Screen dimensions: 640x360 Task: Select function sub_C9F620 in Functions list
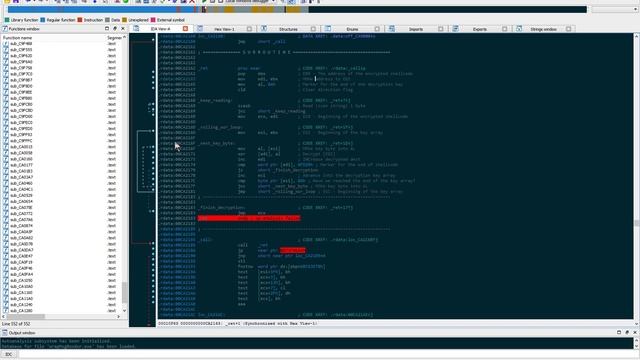pyautogui.click(x=21, y=56)
